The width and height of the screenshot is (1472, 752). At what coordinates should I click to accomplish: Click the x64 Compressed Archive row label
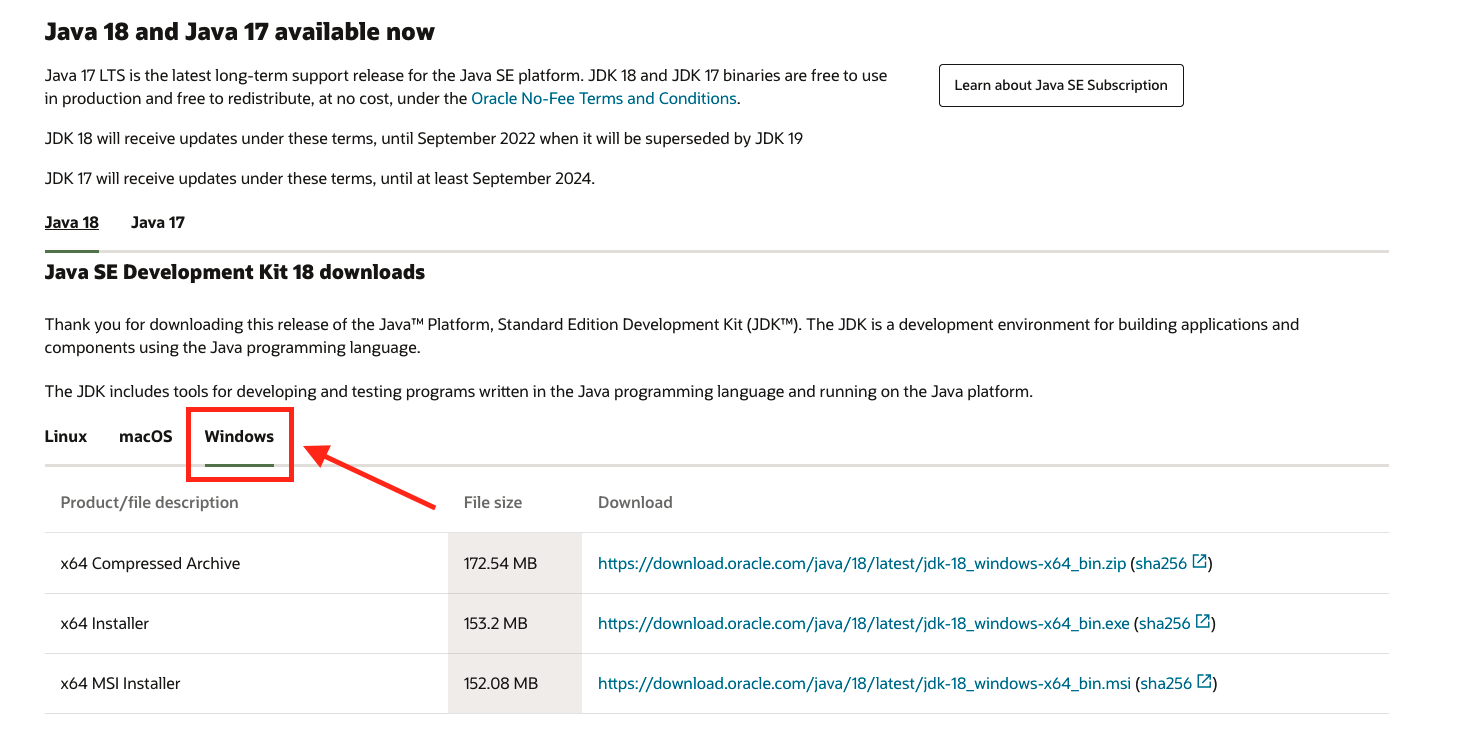point(150,563)
